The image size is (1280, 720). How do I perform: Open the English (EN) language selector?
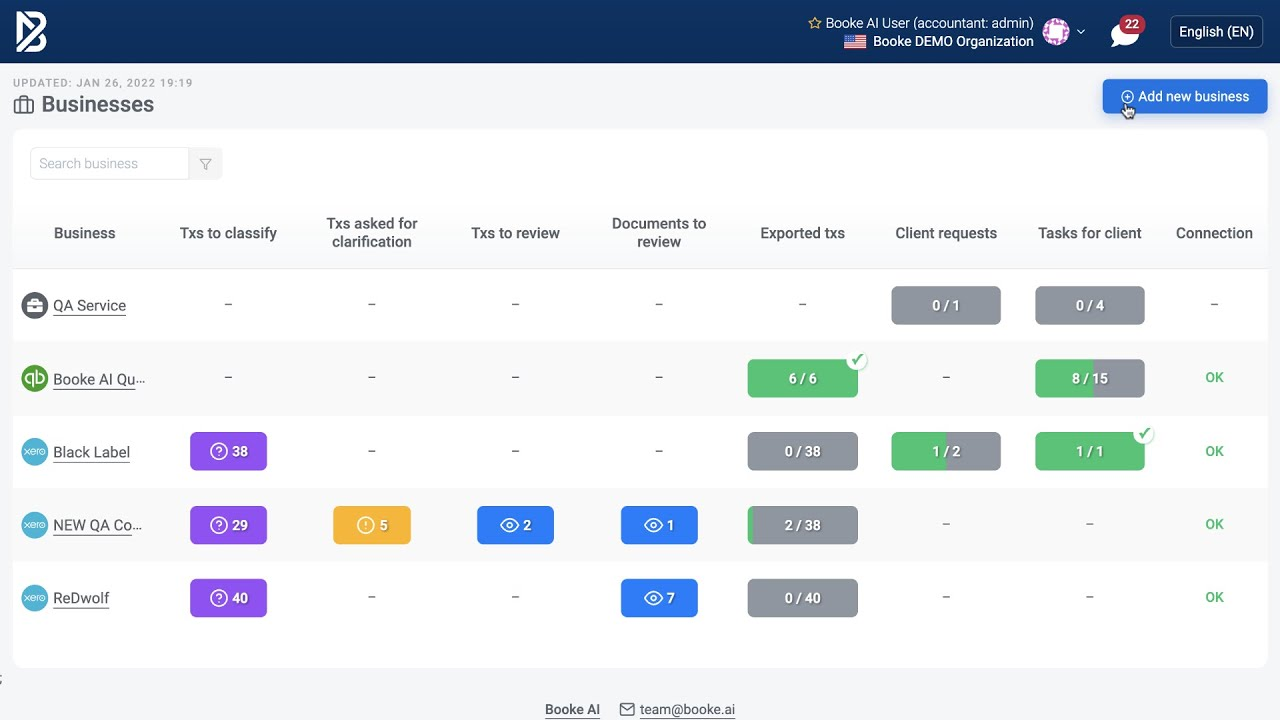tap(1216, 31)
